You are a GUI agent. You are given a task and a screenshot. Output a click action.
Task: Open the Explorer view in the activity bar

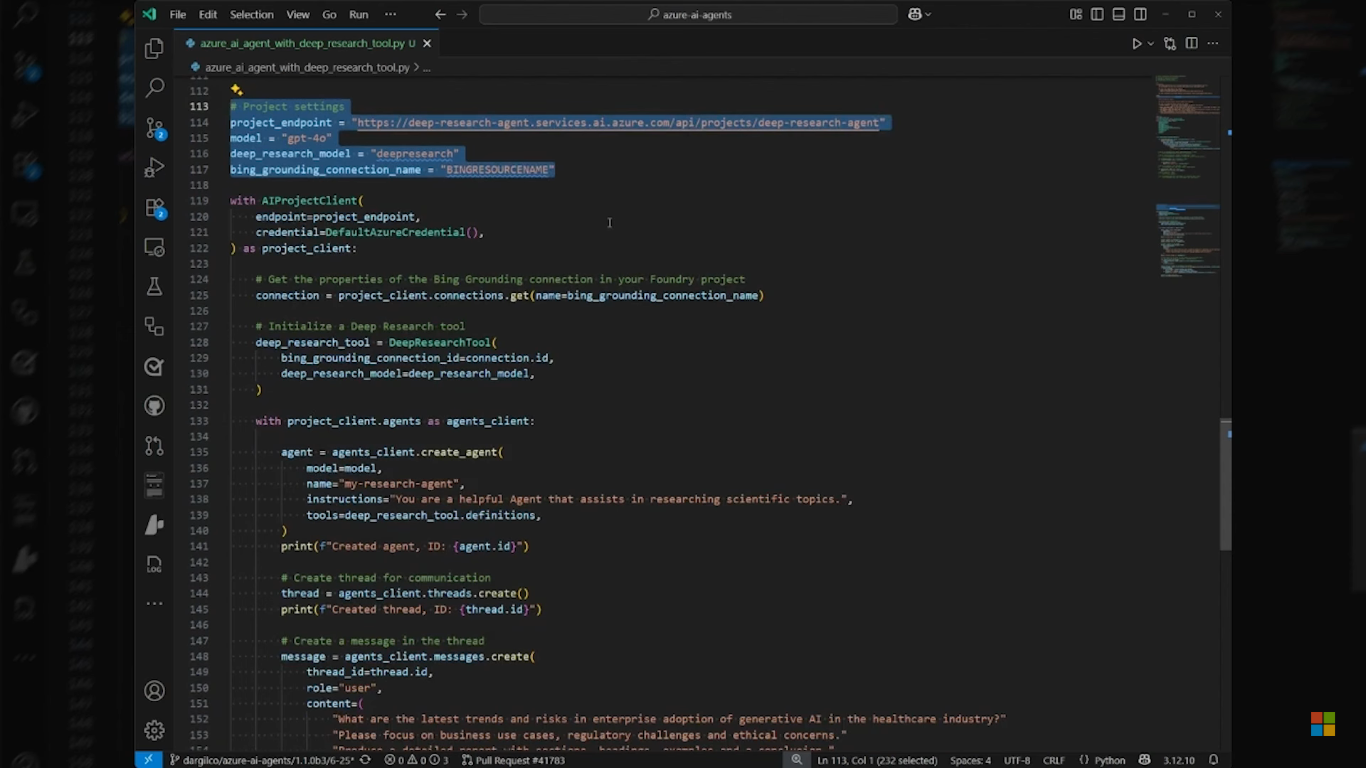[x=154, y=48]
